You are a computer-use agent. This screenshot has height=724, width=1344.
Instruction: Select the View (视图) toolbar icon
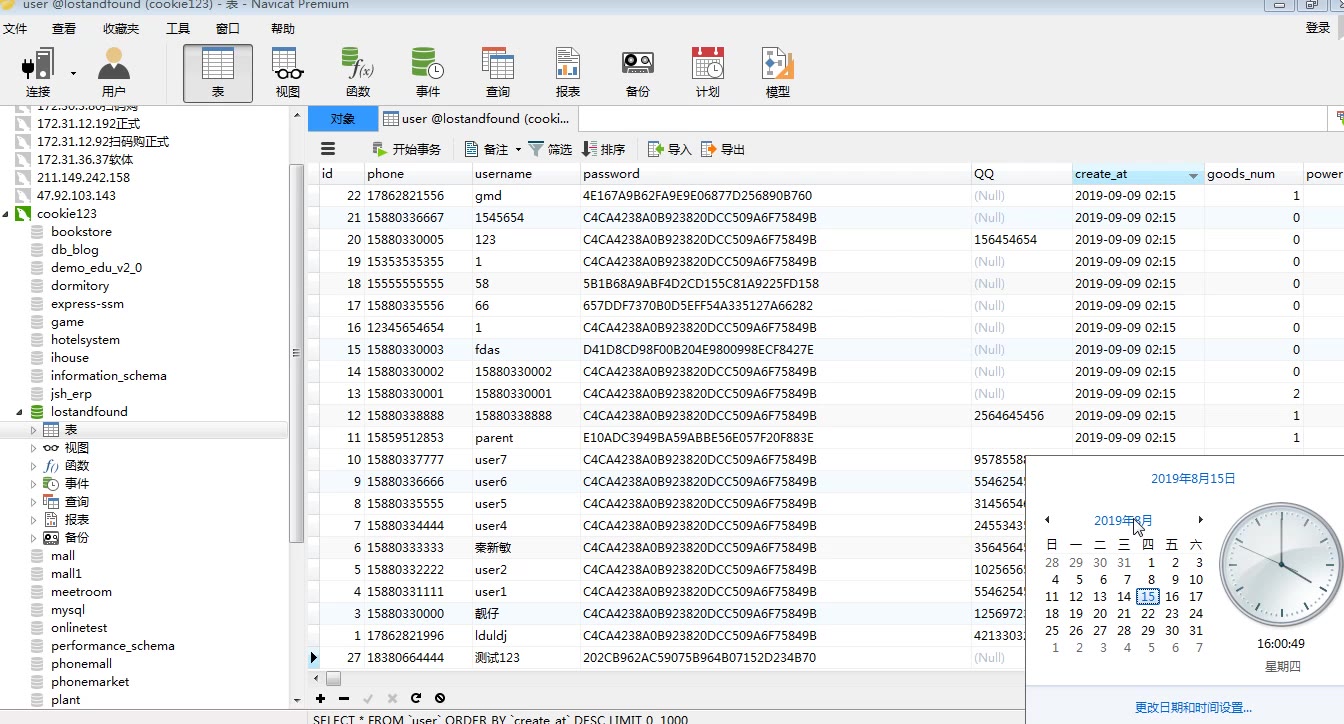[x=288, y=72]
